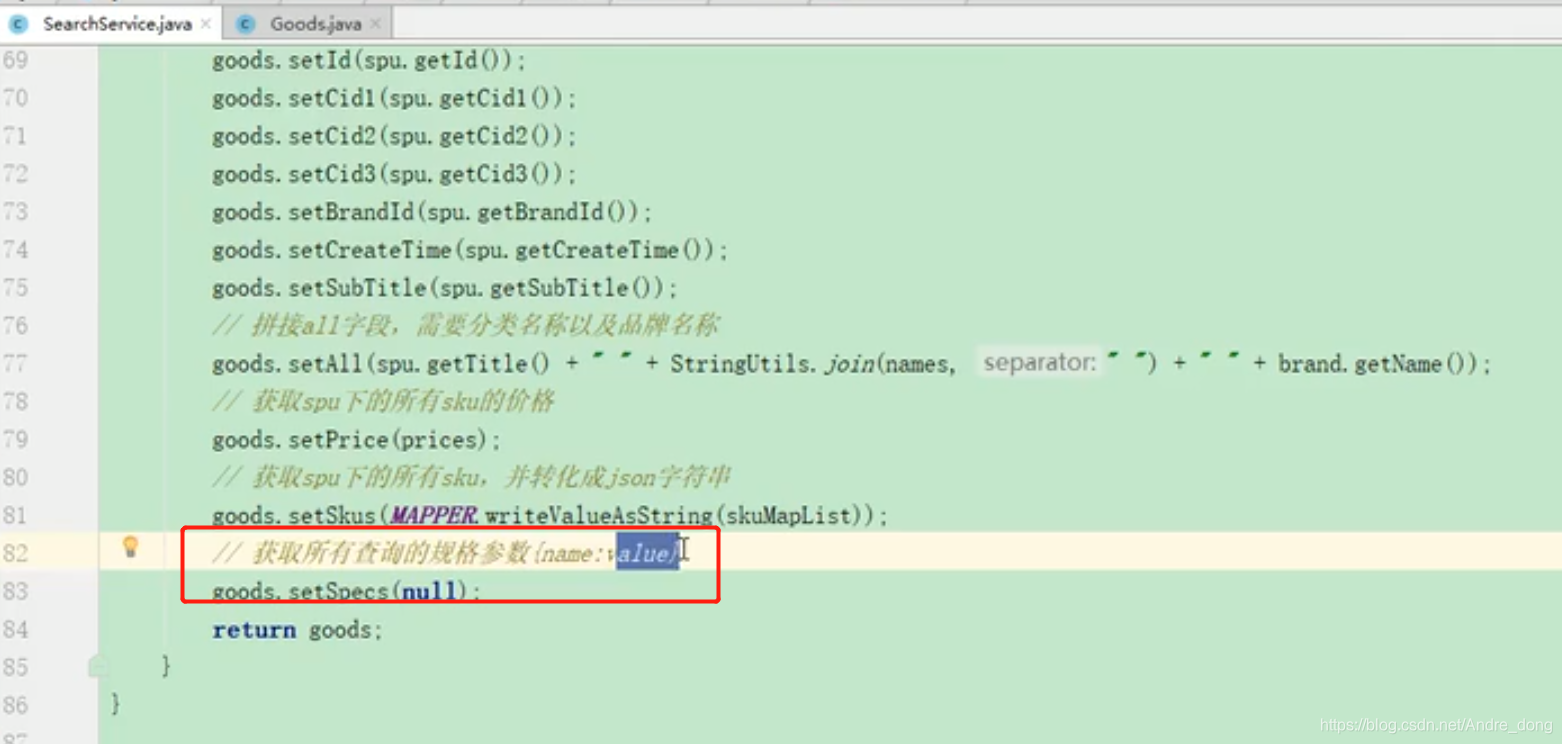Click the goods.setCreateTime statement

point(470,251)
